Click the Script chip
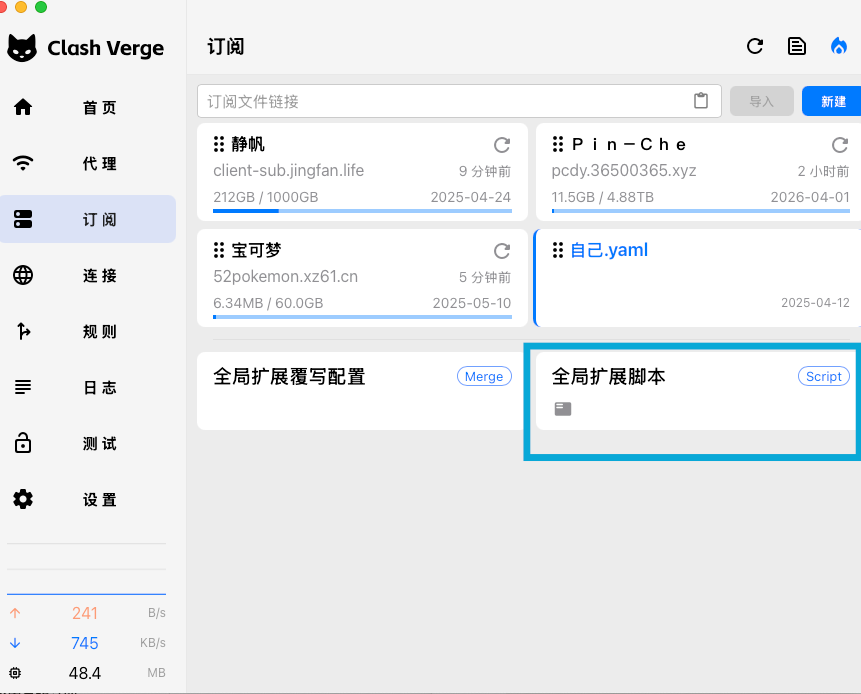 [824, 376]
